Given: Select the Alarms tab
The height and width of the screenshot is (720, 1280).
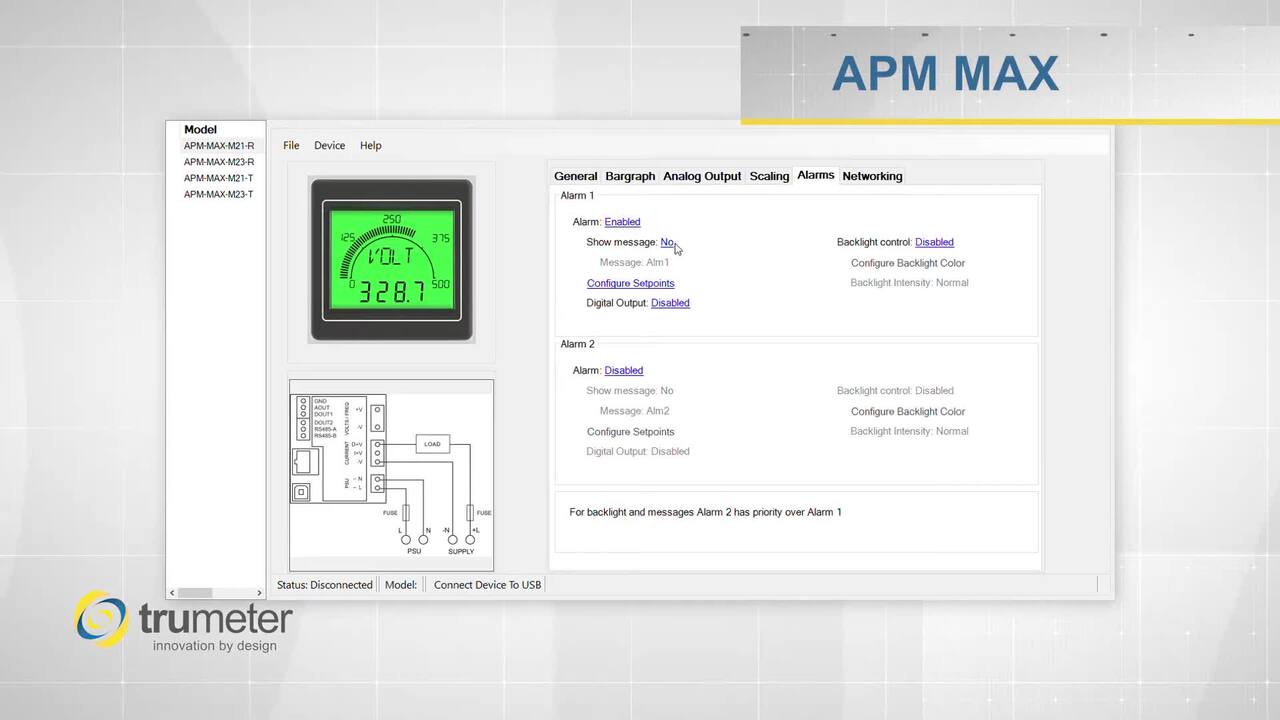Looking at the screenshot, I should click(815, 175).
